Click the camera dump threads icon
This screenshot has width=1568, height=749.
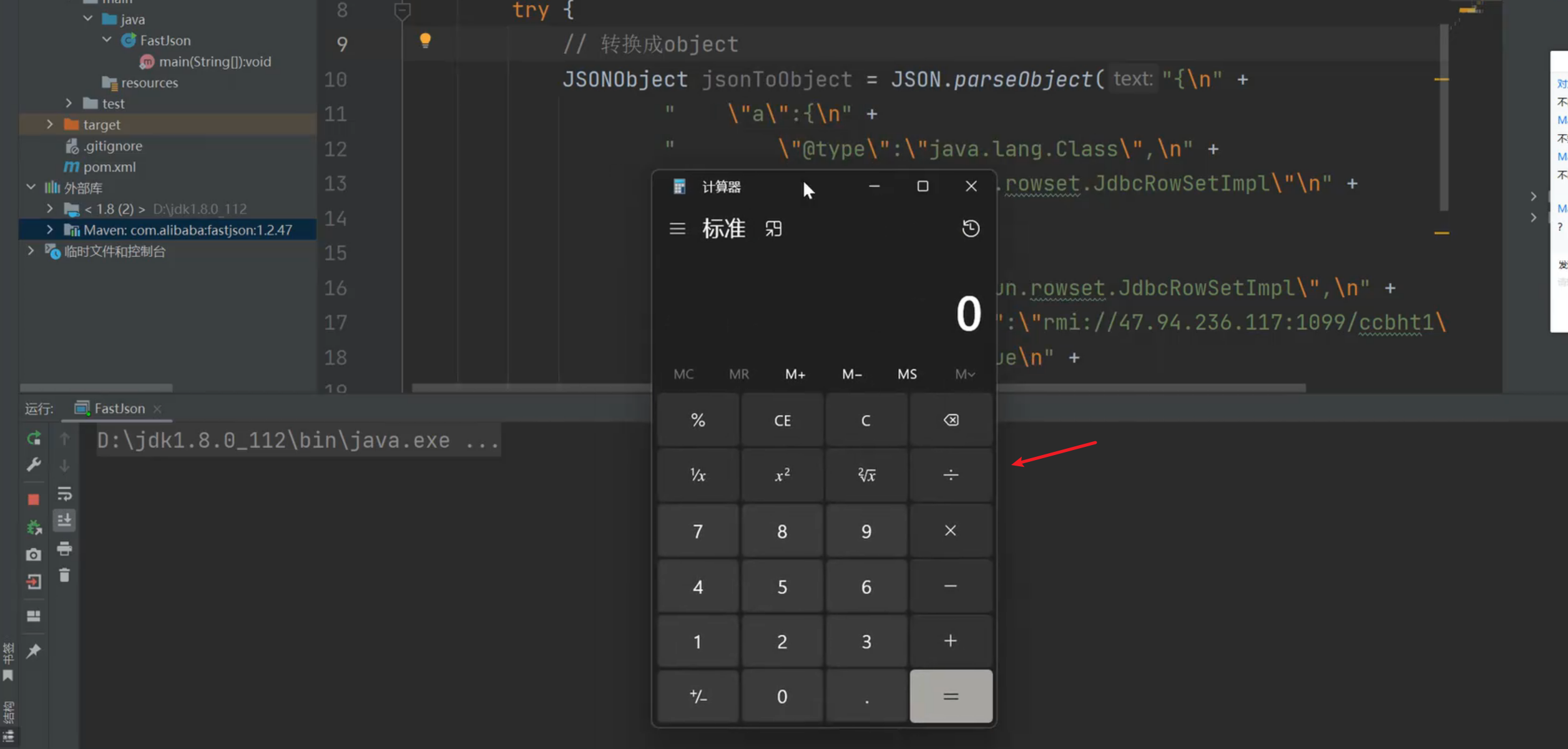(x=34, y=554)
